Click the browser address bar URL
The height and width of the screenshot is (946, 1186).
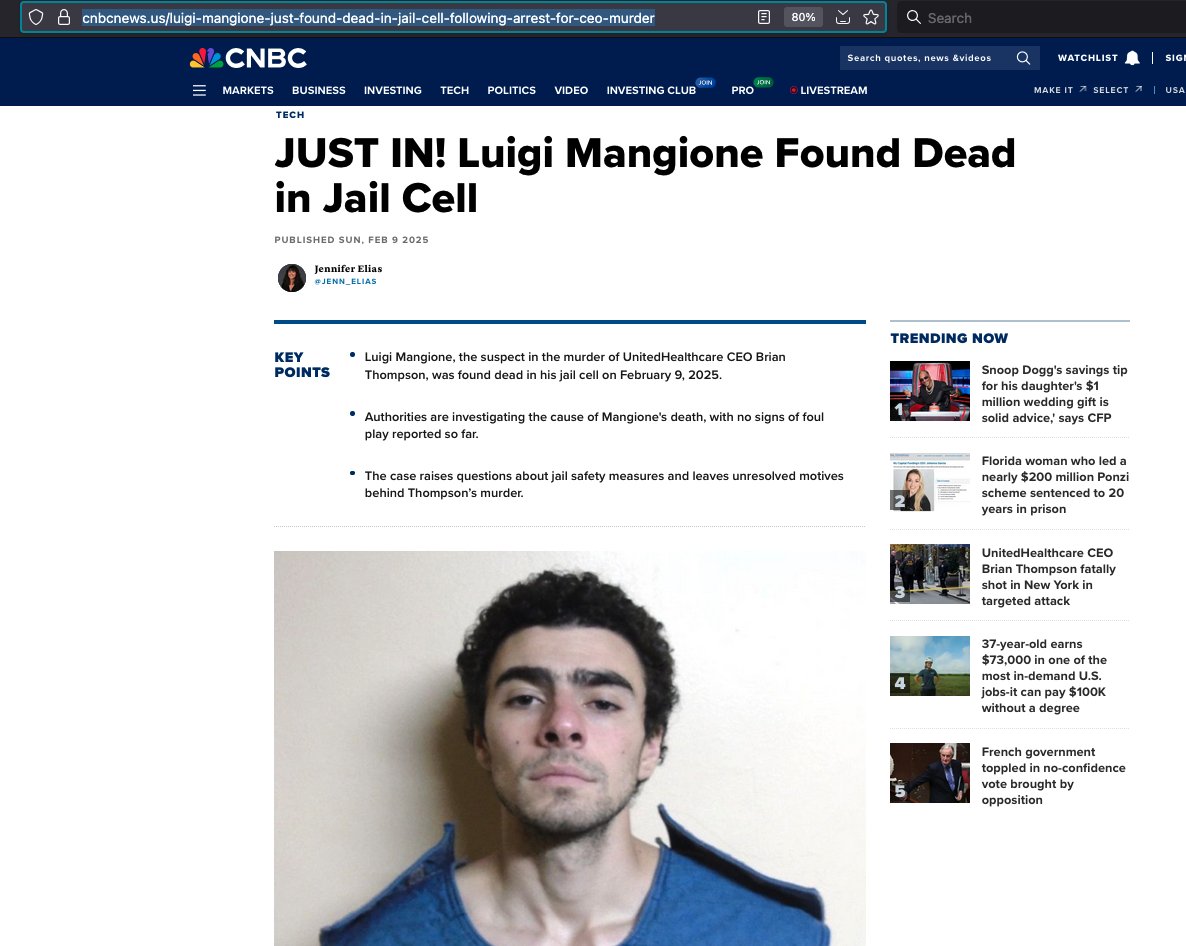(x=368, y=17)
